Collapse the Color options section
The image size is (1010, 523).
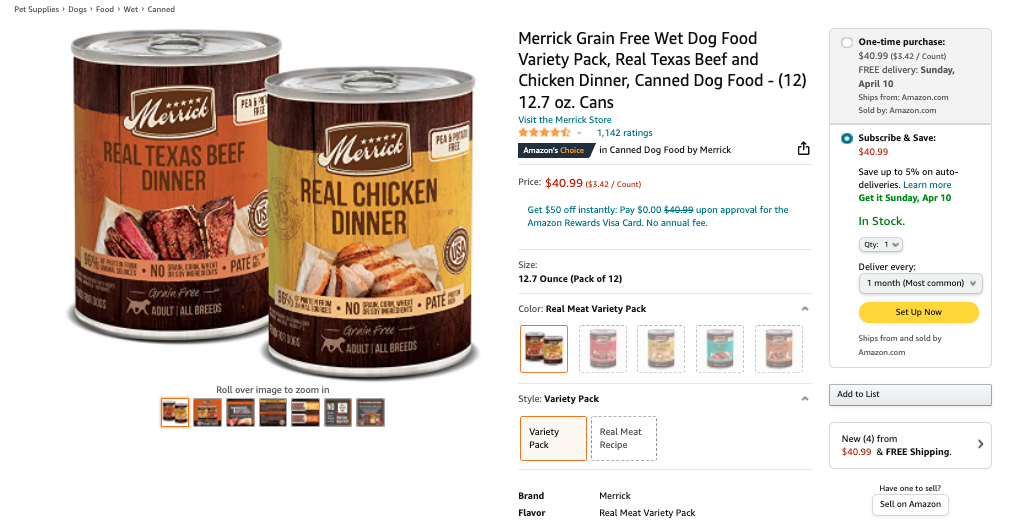point(805,309)
